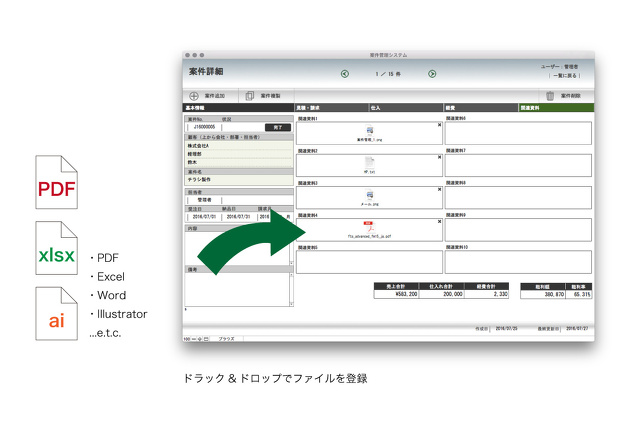Click the 受注日 date field 2016/07/01
640x426 pixels.
204,215
